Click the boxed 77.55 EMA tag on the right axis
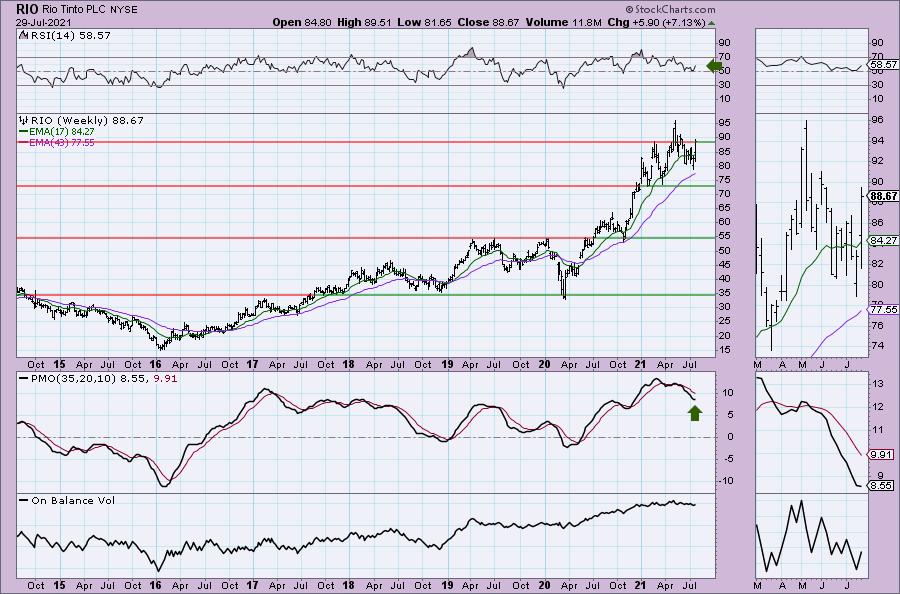This screenshot has width=900, height=594. [884, 309]
